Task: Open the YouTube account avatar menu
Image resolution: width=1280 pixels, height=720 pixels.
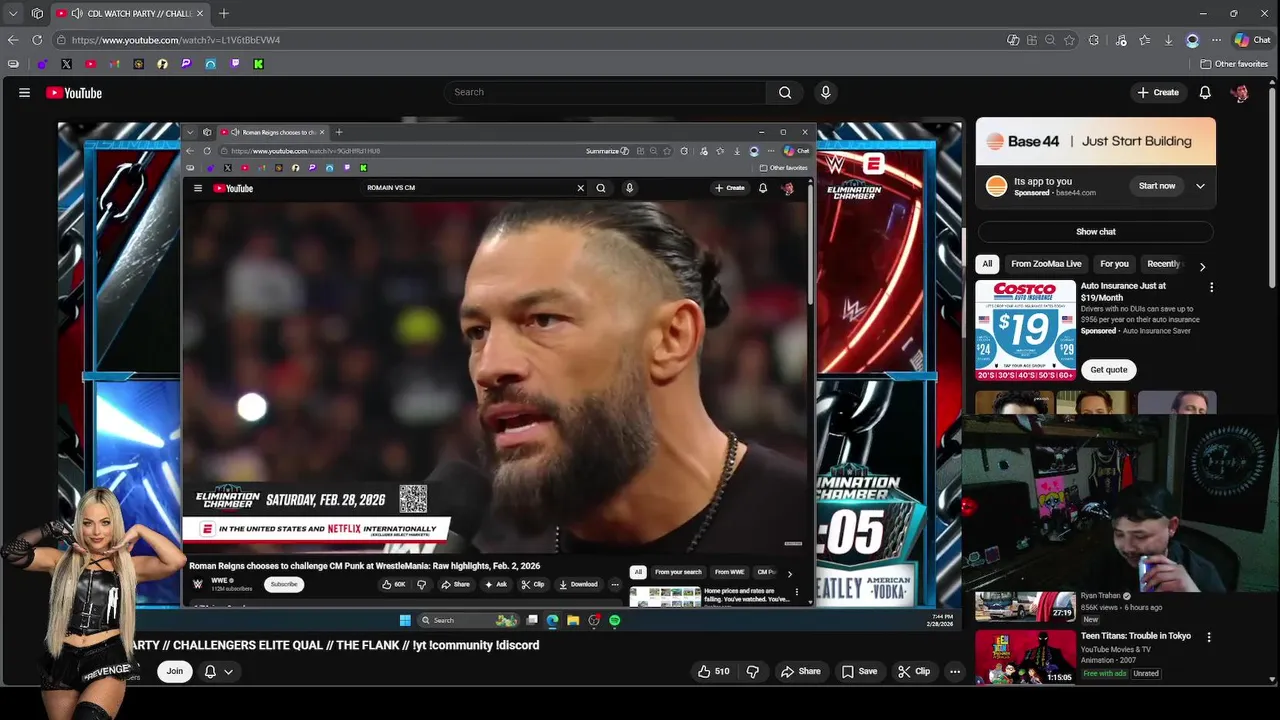Action: tap(1240, 92)
